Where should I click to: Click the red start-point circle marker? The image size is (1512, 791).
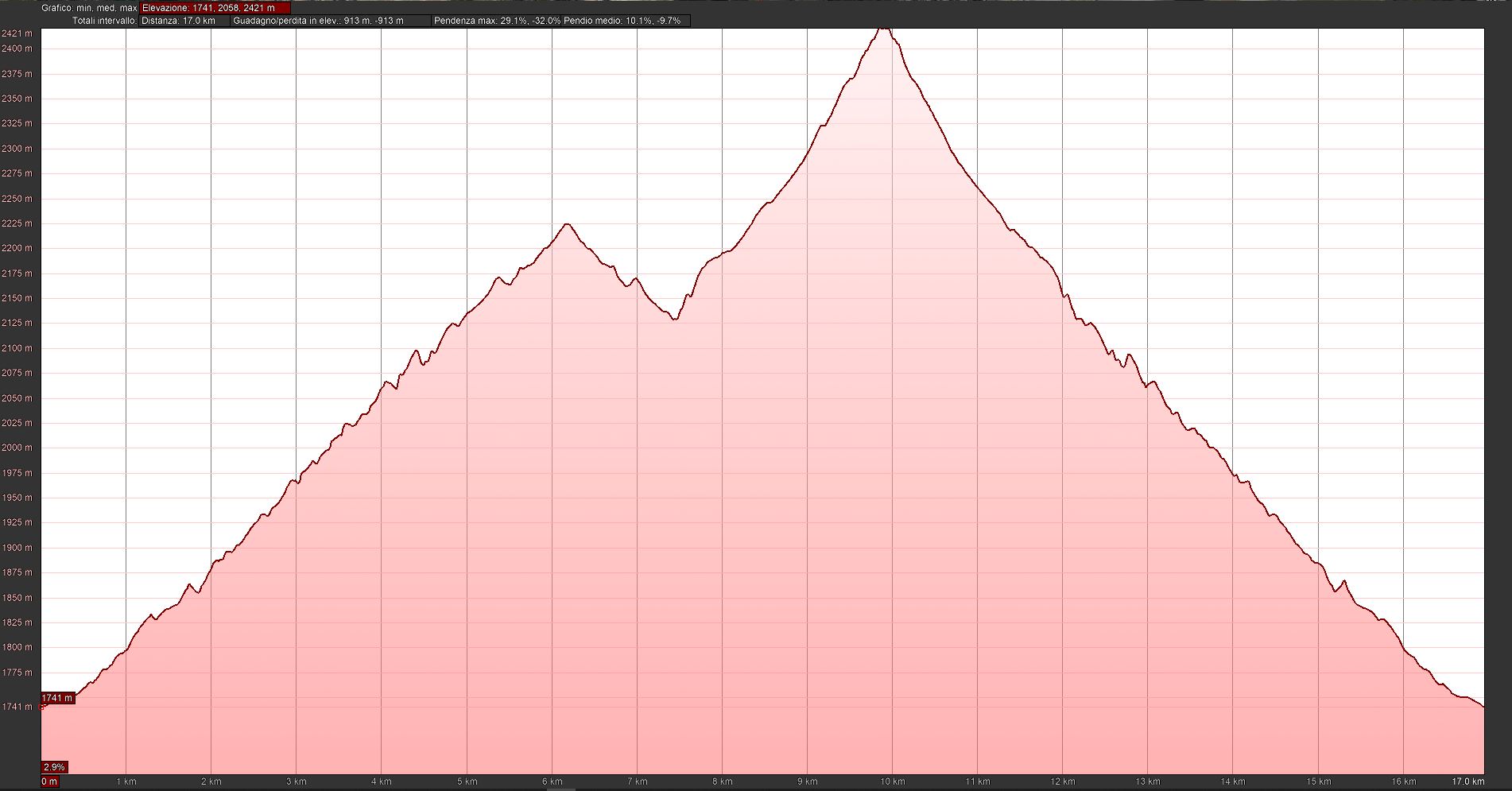[43, 706]
